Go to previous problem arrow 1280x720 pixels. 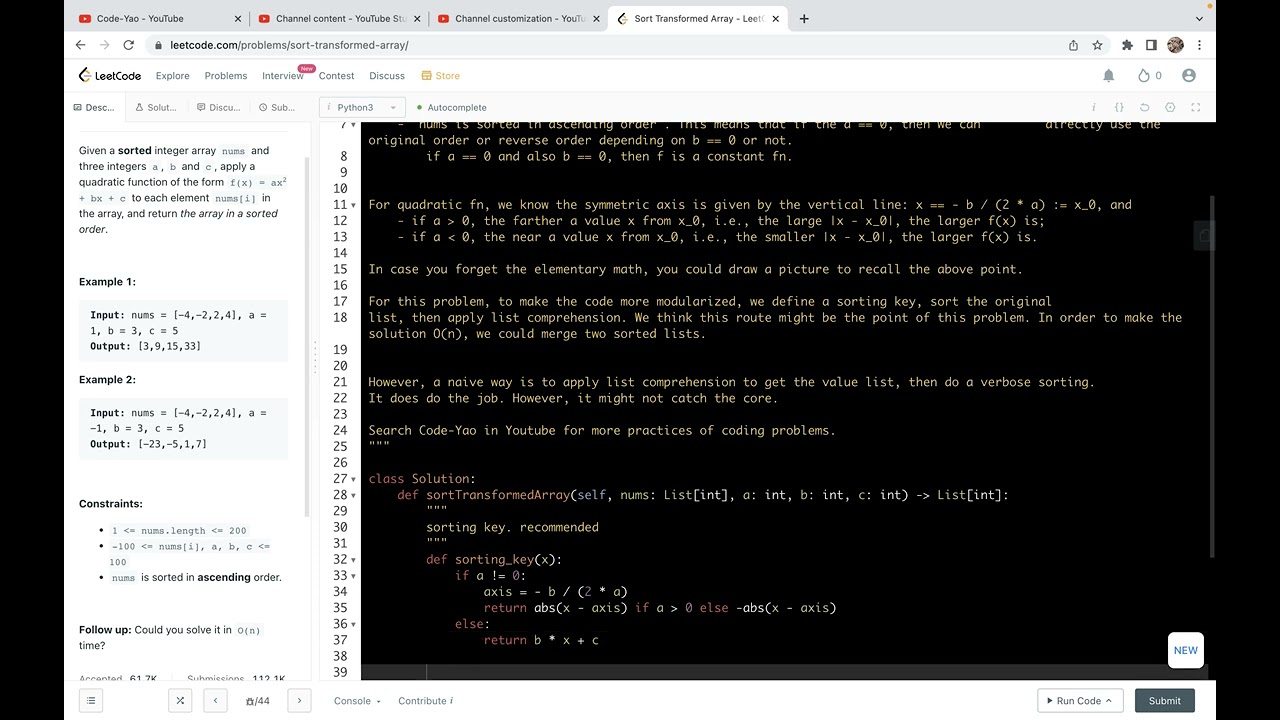tap(215, 701)
